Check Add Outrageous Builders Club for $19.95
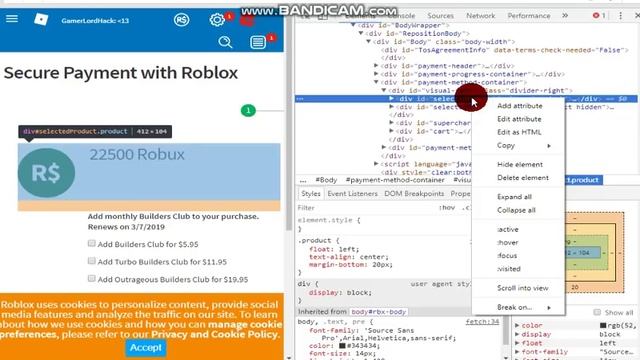The width and height of the screenshot is (640, 360). [x=91, y=278]
